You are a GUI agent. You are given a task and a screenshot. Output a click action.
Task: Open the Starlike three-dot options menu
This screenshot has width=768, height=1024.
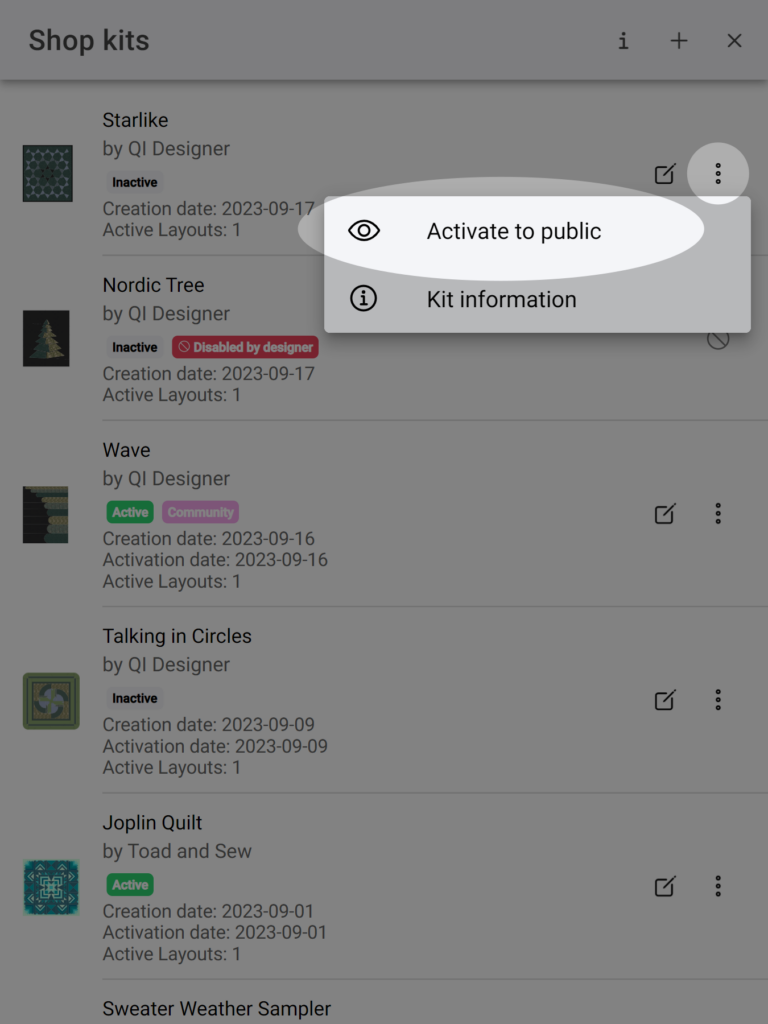point(718,174)
